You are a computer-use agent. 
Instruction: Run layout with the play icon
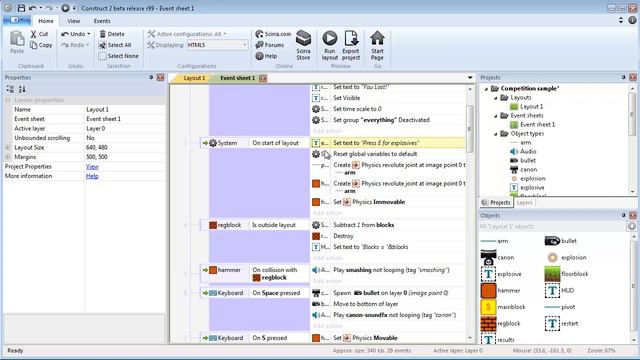click(329, 38)
